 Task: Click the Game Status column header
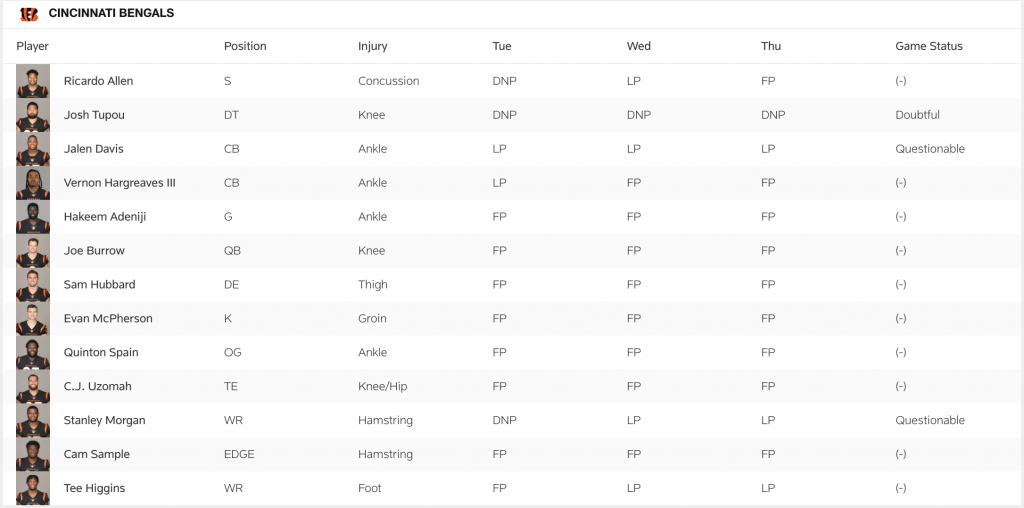(x=929, y=46)
